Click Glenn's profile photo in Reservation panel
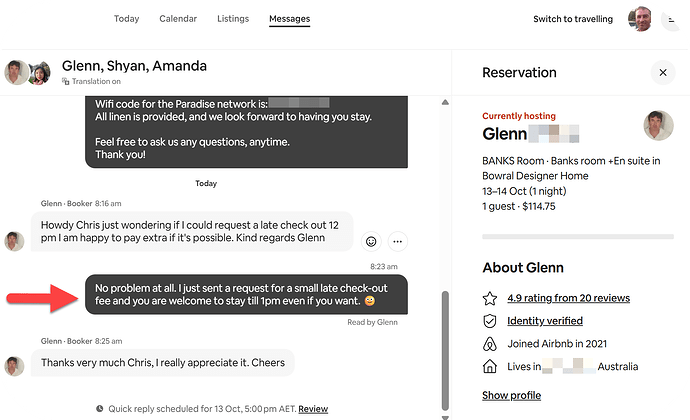690x420 pixels. tap(657, 125)
